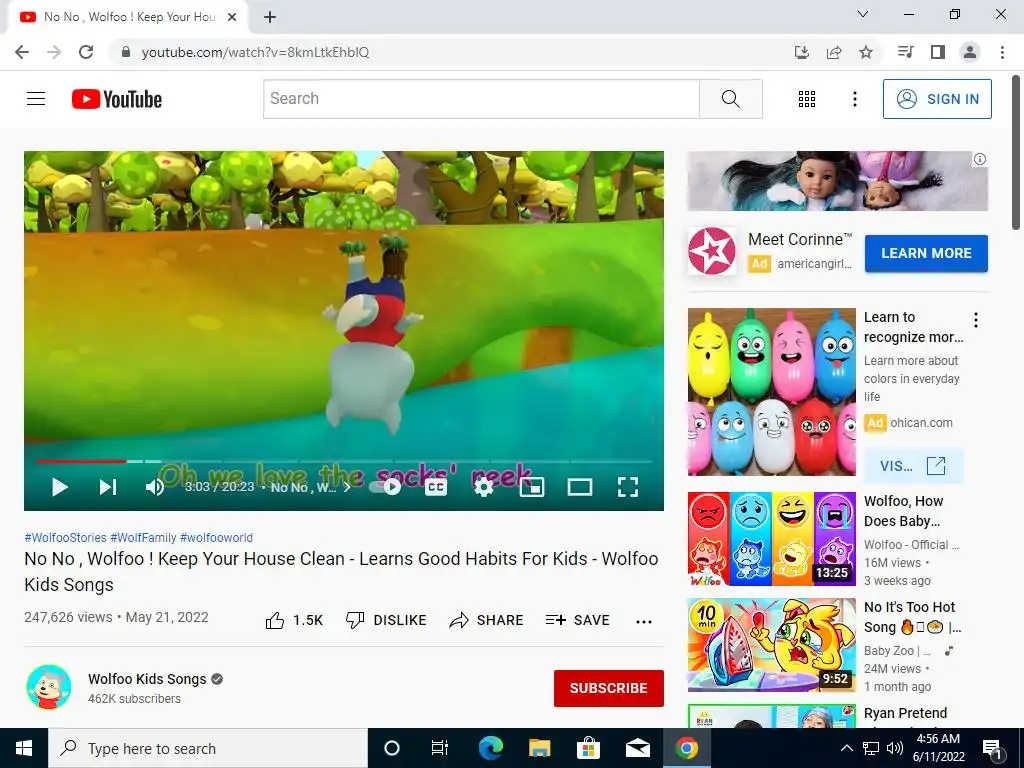Screen dimensions: 1024x768
Task: Go to YouTube home via logo
Action: click(x=117, y=99)
